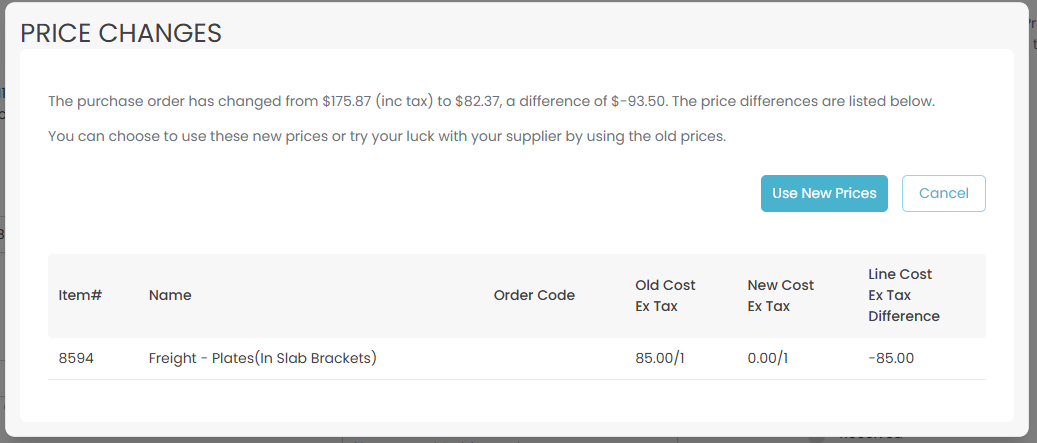Select item number 8594 in the table
1037x443 pixels.
(x=76, y=358)
